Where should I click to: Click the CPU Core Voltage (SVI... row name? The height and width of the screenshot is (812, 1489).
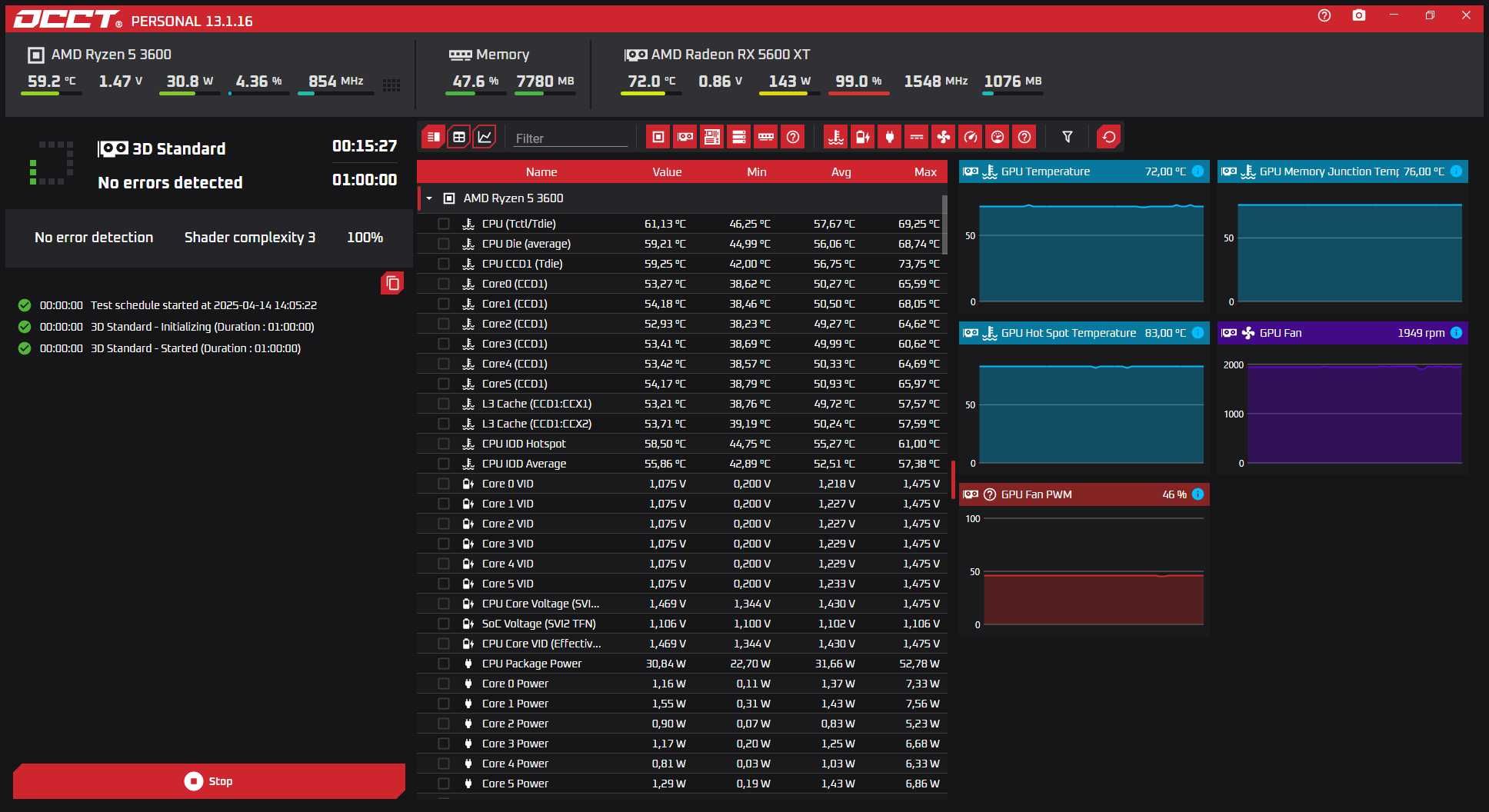coord(541,604)
